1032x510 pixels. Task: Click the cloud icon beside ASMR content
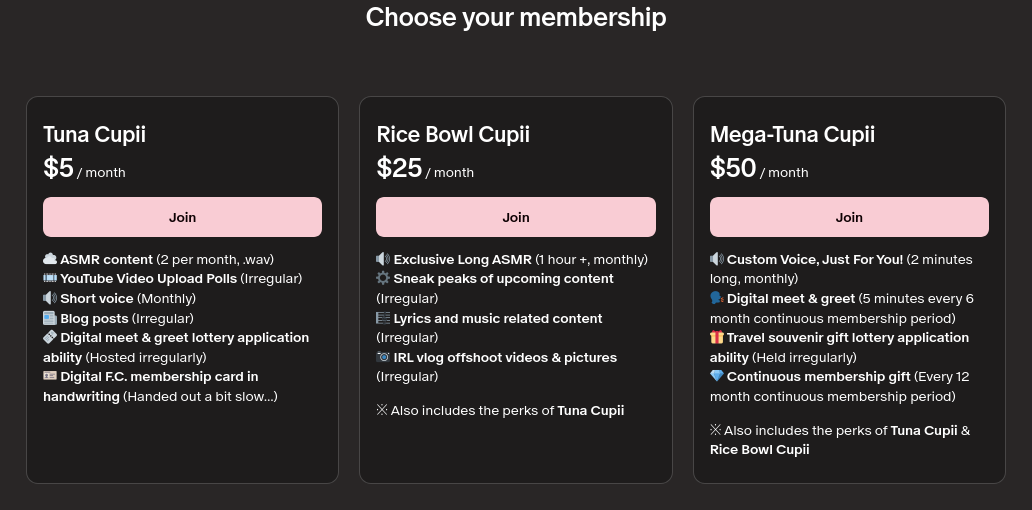50,259
